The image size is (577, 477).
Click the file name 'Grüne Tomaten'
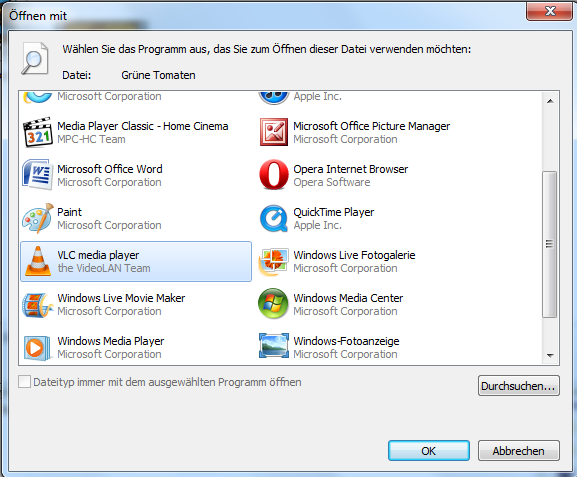point(158,75)
